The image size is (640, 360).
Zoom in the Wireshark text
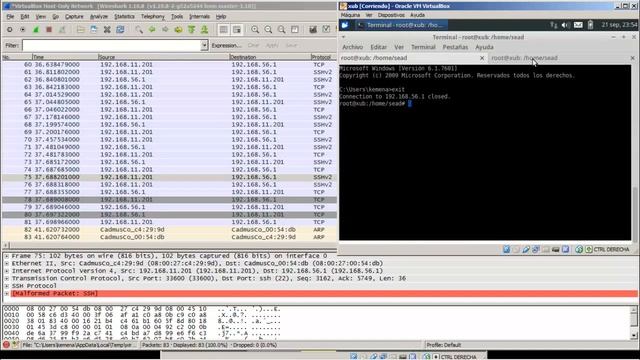point(255,29)
